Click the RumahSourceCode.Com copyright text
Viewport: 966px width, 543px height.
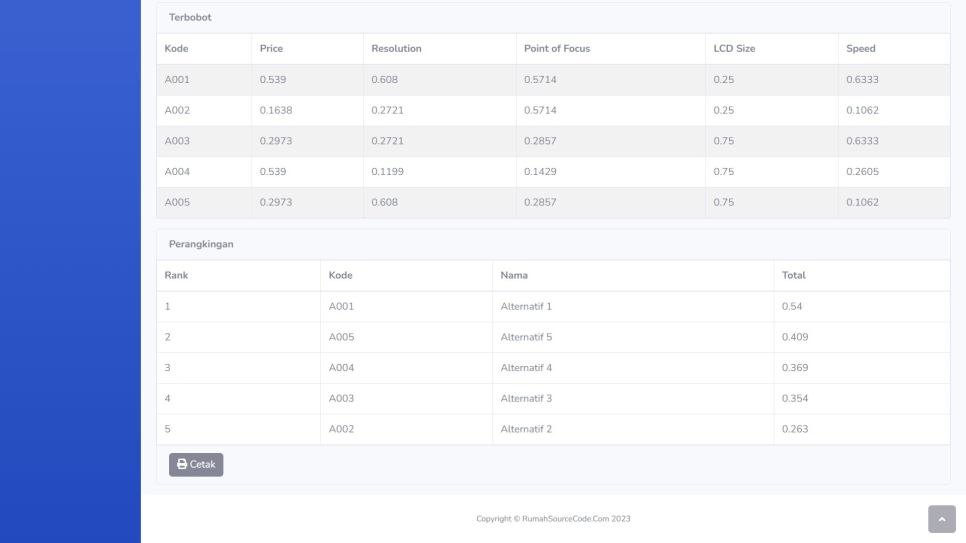(552, 518)
